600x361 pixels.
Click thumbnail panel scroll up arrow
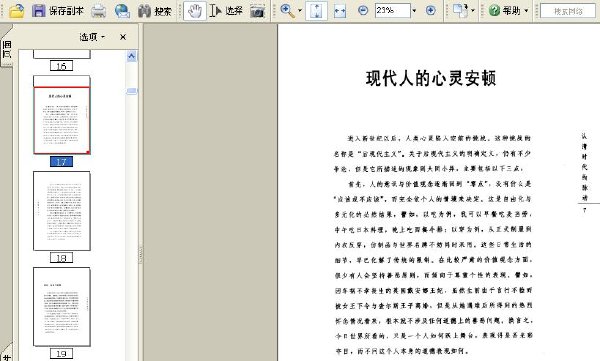point(131,56)
